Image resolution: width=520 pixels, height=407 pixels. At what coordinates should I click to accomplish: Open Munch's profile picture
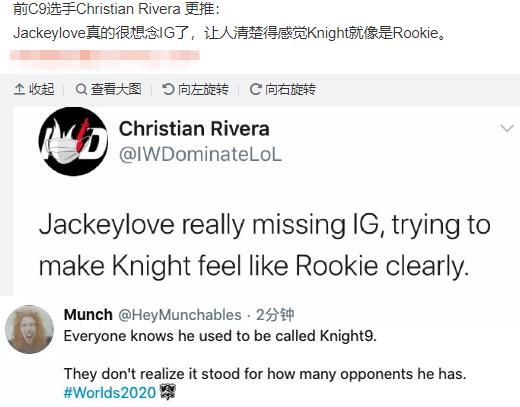(29, 329)
